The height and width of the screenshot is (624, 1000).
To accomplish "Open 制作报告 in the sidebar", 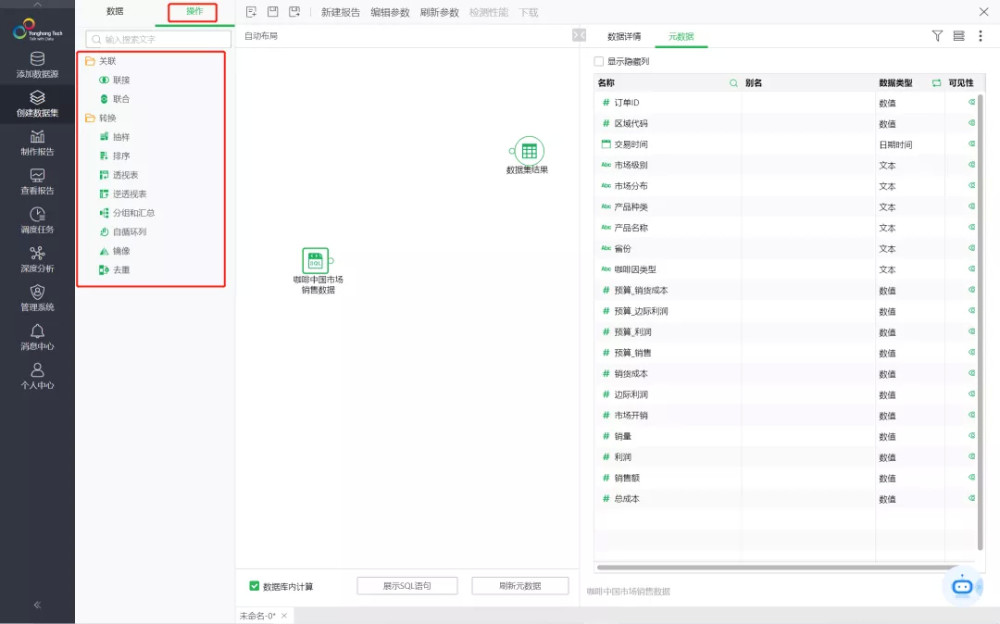I will 37,143.
